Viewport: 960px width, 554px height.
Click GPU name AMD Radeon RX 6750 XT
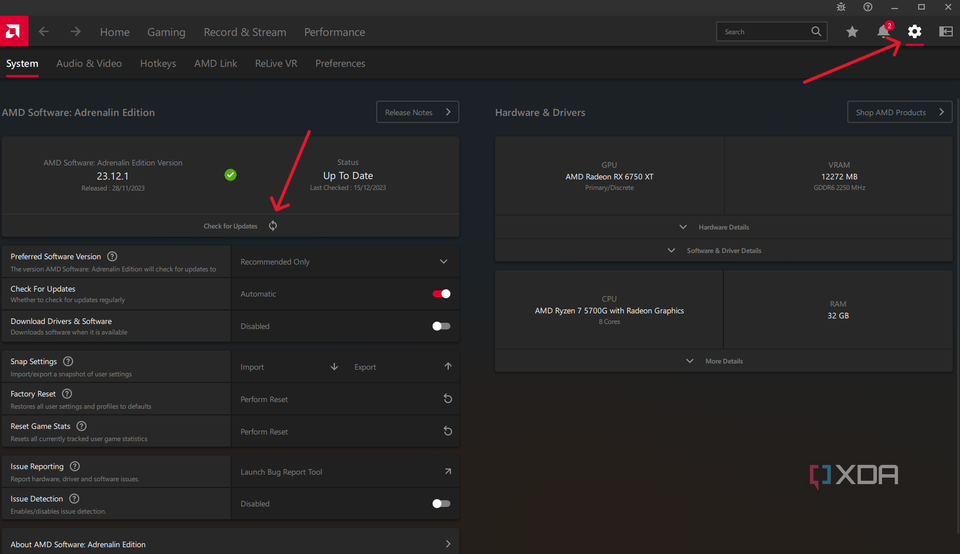click(x=609, y=176)
